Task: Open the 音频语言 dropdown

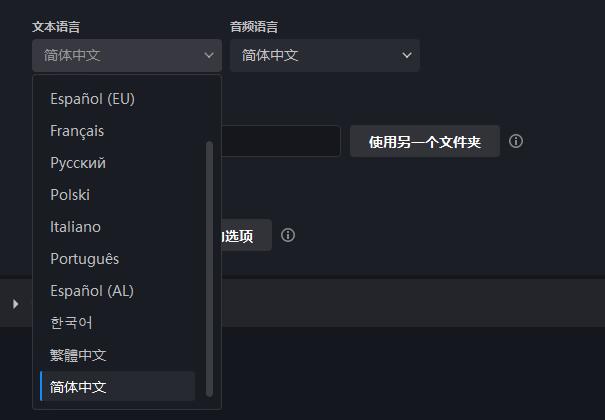Action: click(x=325, y=55)
